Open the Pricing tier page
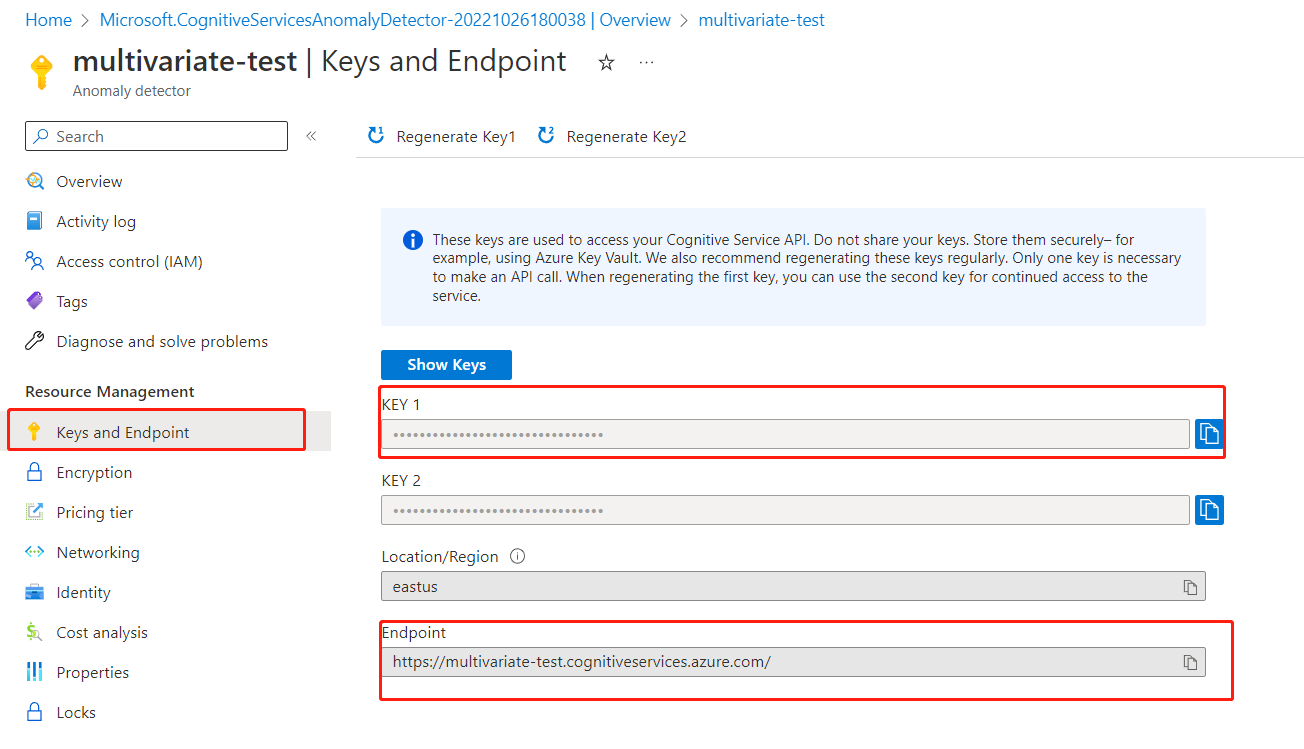 [95, 513]
